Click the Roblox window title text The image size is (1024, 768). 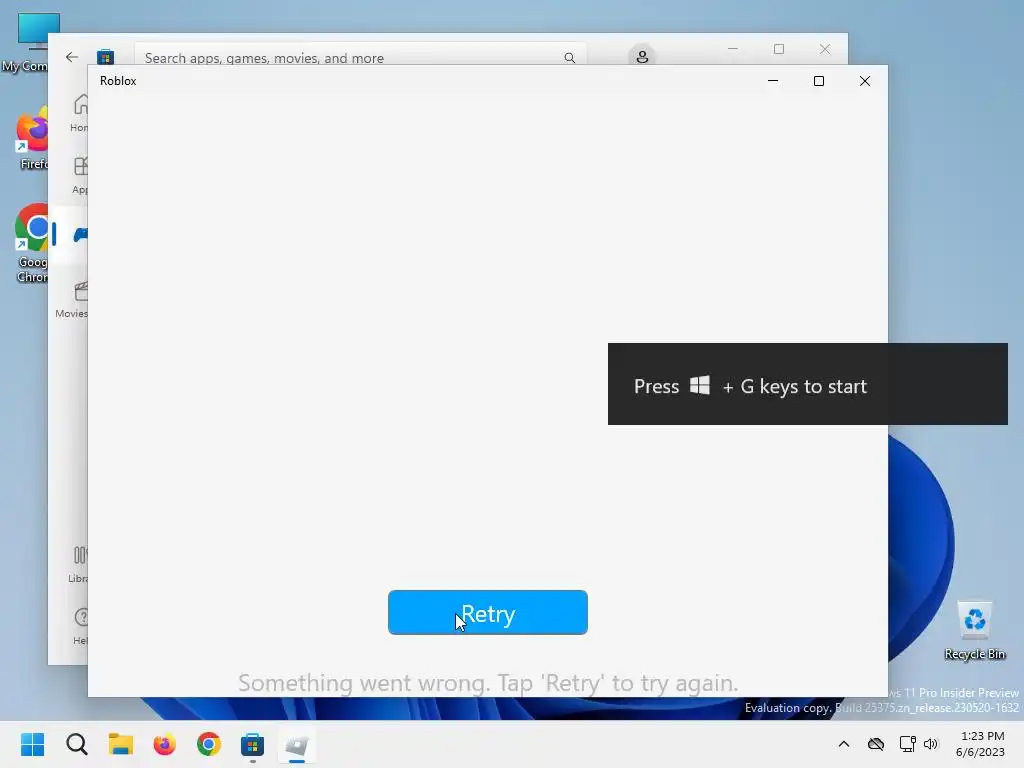pyautogui.click(x=118, y=81)
